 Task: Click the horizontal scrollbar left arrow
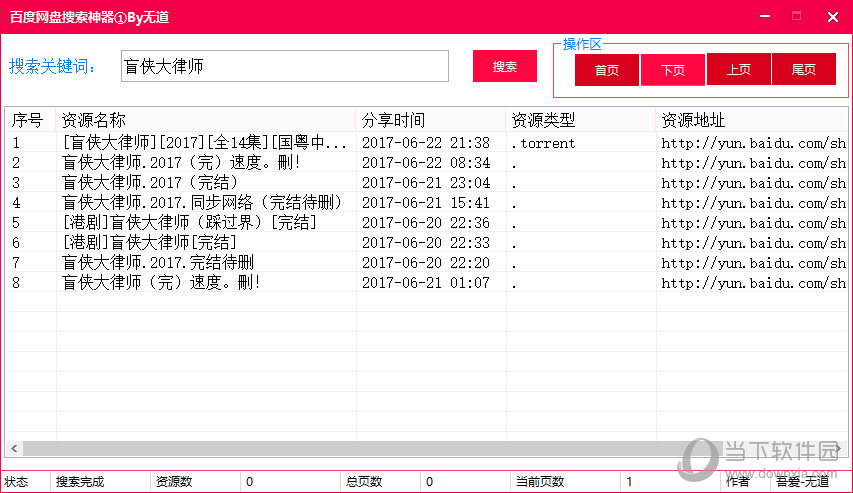(14, 448)
